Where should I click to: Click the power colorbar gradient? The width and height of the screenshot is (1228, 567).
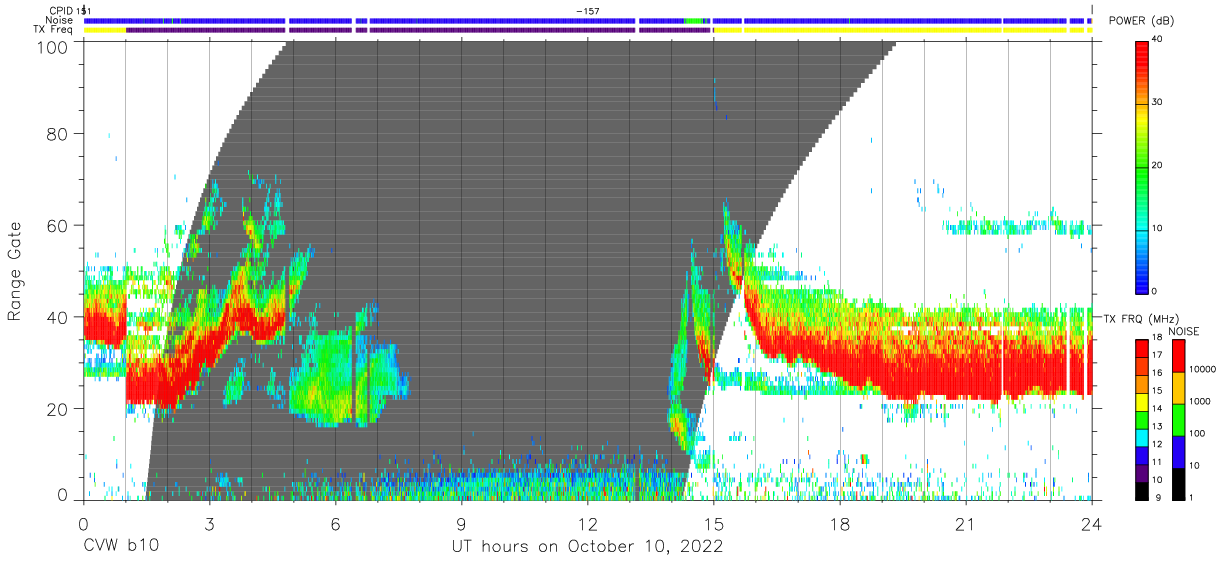pos(1143,166)
